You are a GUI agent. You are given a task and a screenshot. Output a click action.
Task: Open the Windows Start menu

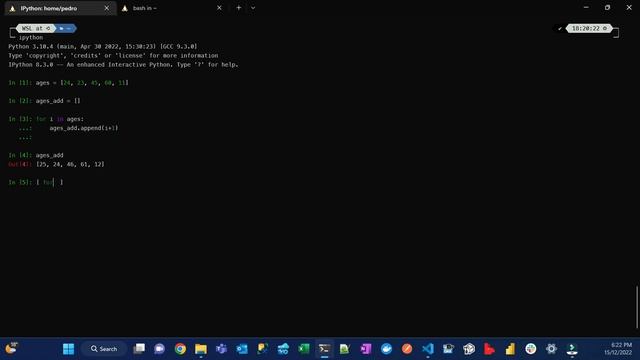(x=69, y=349)
